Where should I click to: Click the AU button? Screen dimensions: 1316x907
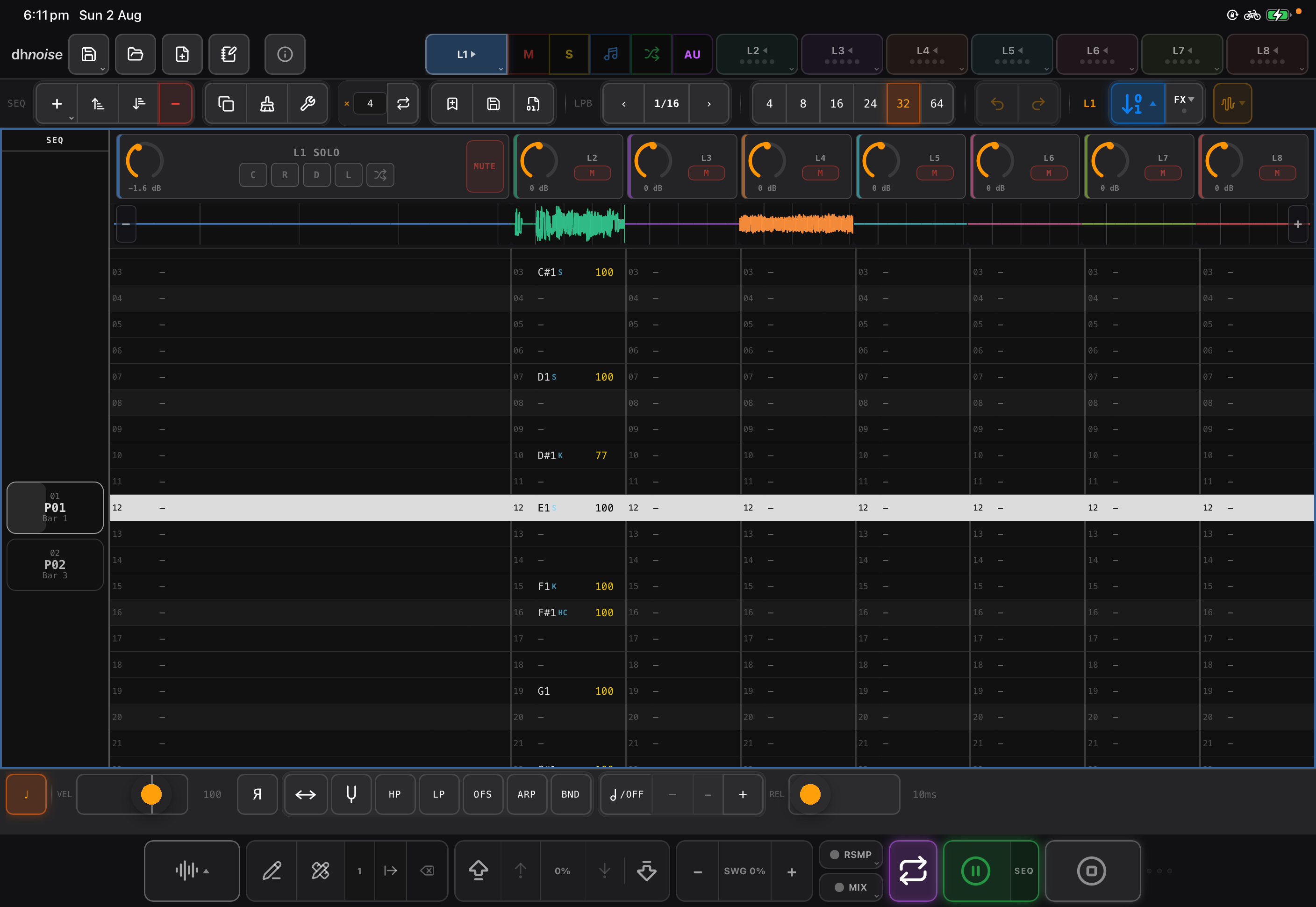[692, 54]
